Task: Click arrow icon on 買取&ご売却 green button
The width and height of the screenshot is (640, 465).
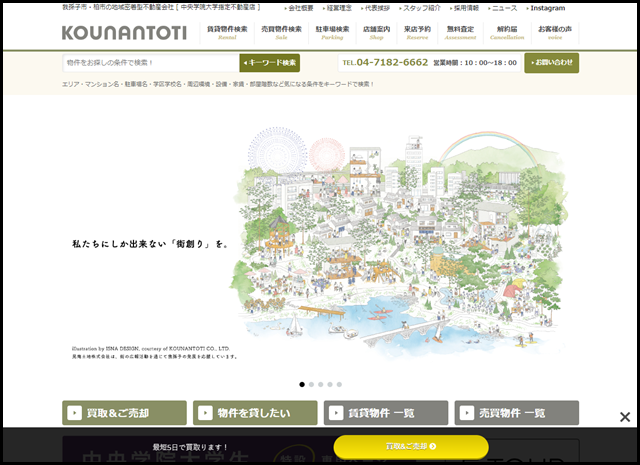Action: pos(75,413)
